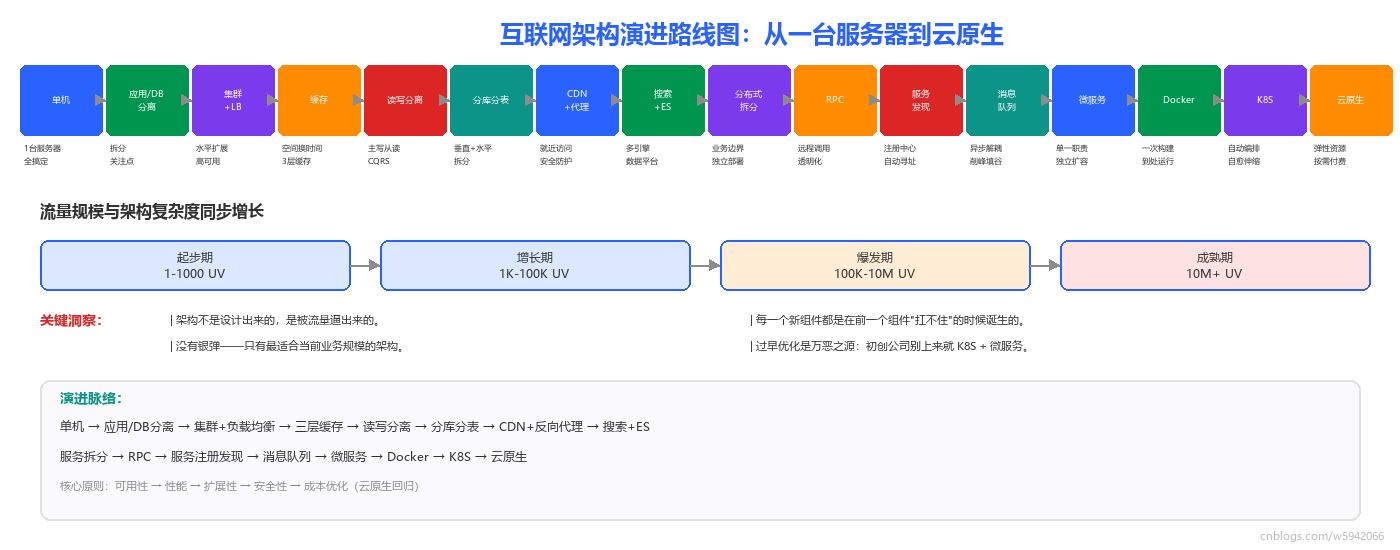Screen dimensions: 1400x550
Task: Select the caption 主写从读
Action: pyautogui.click(x=384, y=148)
